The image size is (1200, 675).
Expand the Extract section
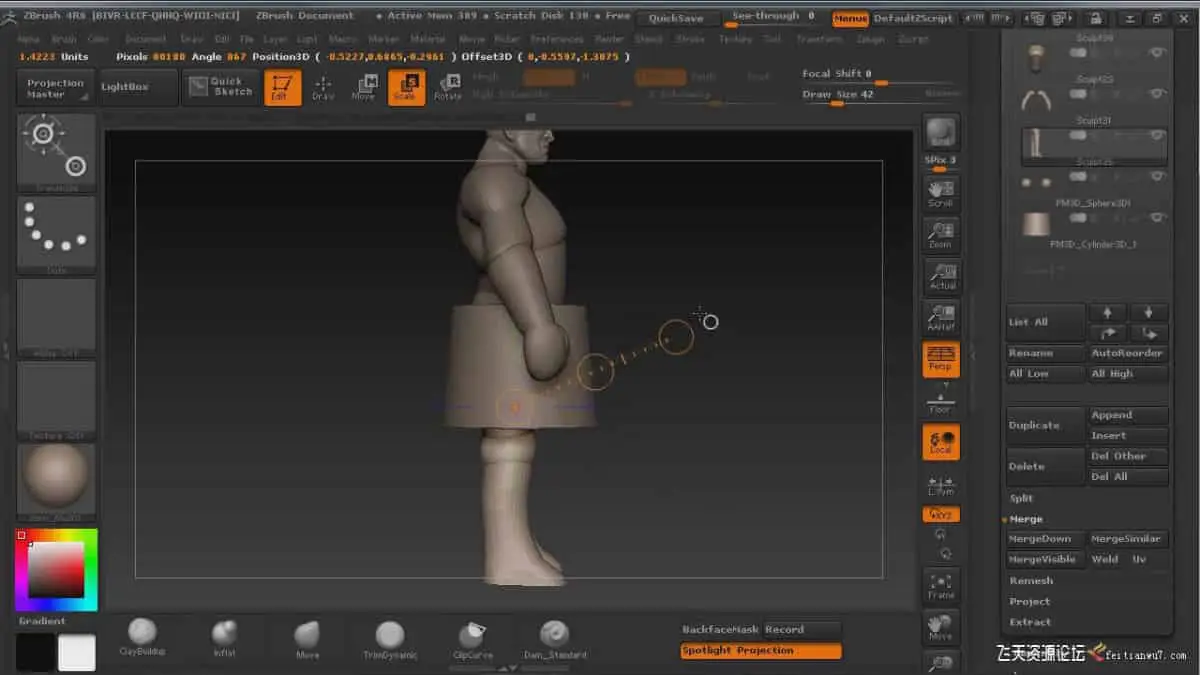[1029, 622]
